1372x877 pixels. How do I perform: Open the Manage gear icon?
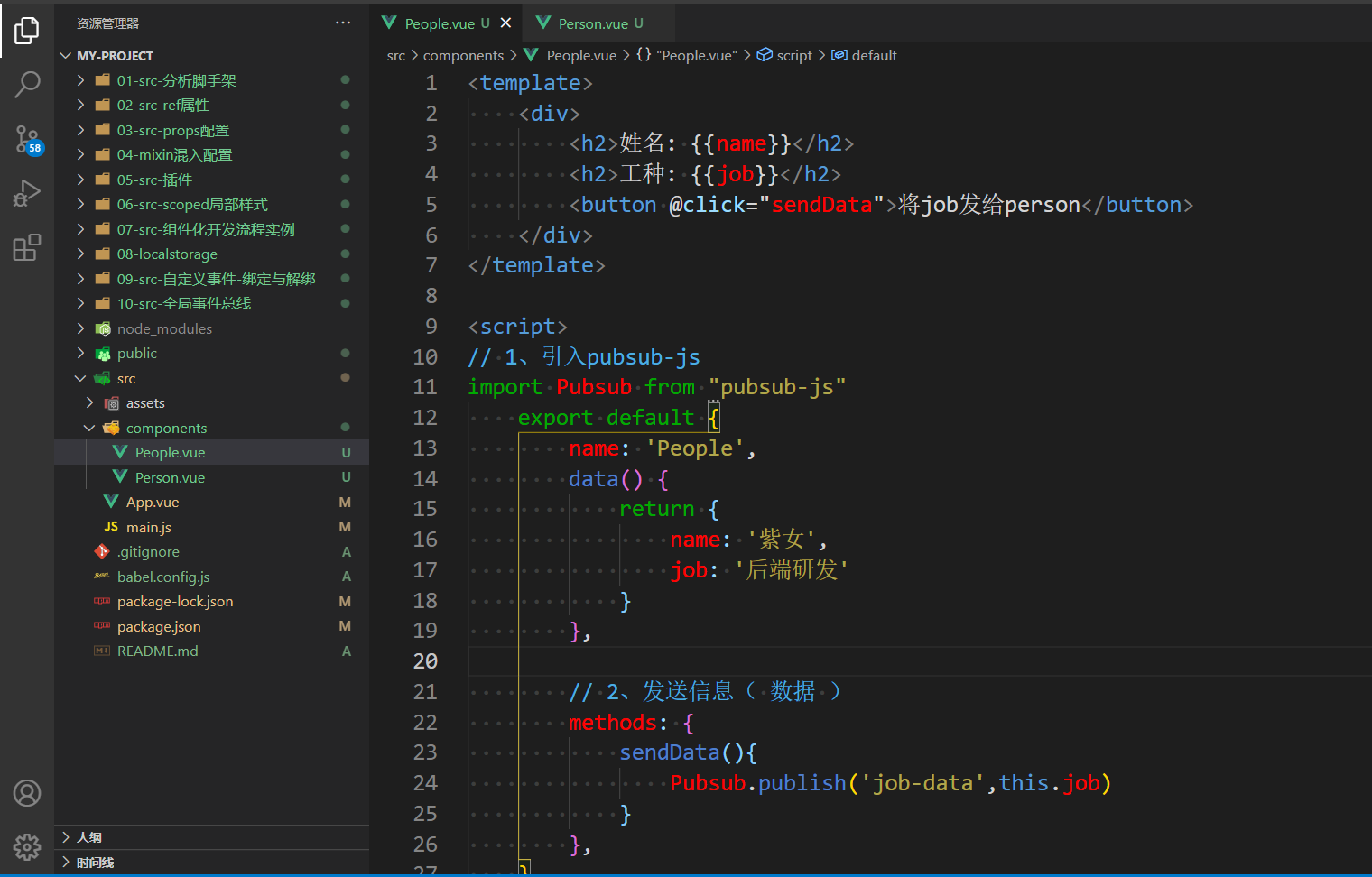pyautogui.click(x=27, y=847)
